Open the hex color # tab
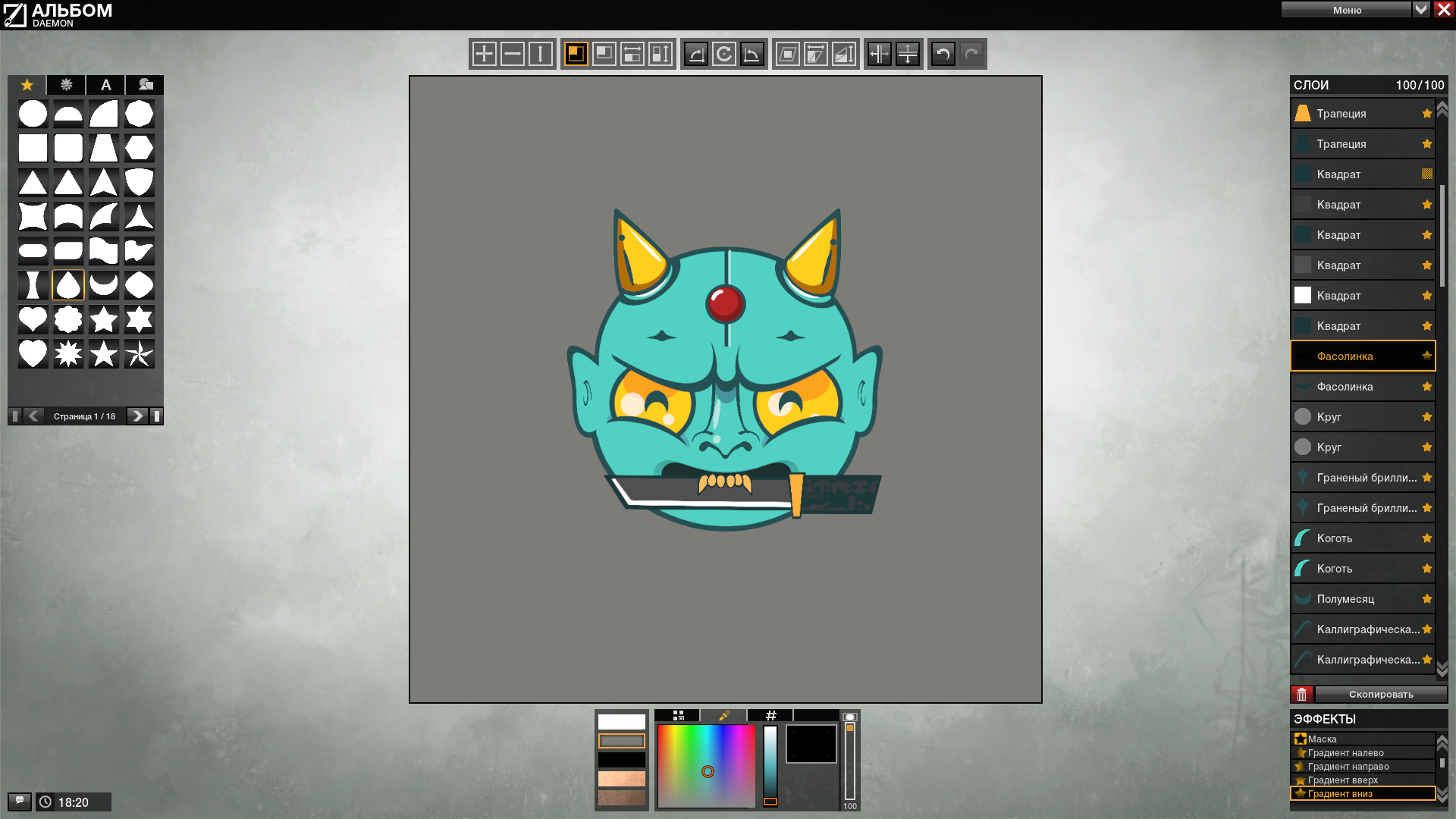Screen dimensions: 1456x819 pos(770,715)
